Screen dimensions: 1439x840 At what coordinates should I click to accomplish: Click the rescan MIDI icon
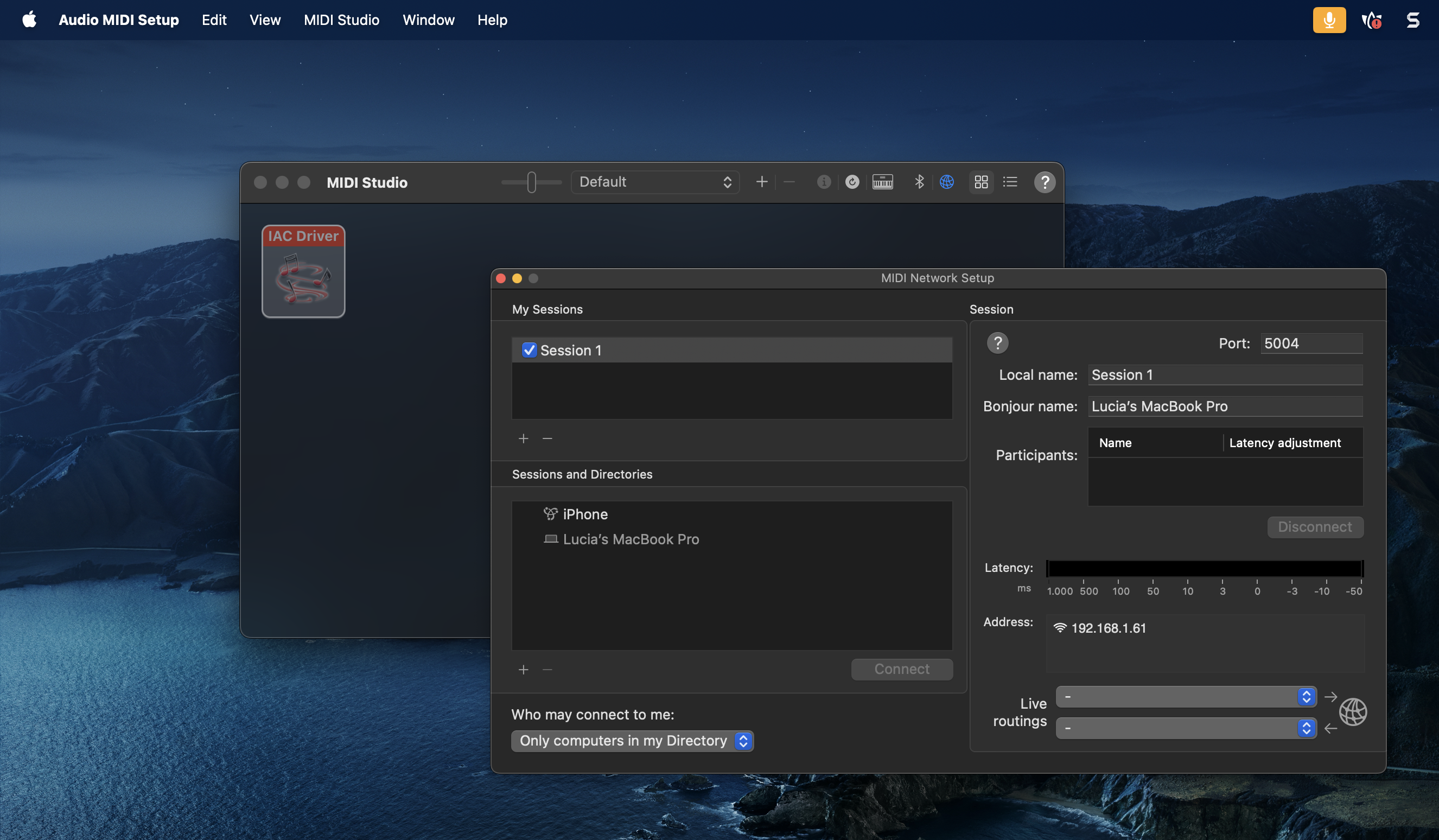point(851,182)
